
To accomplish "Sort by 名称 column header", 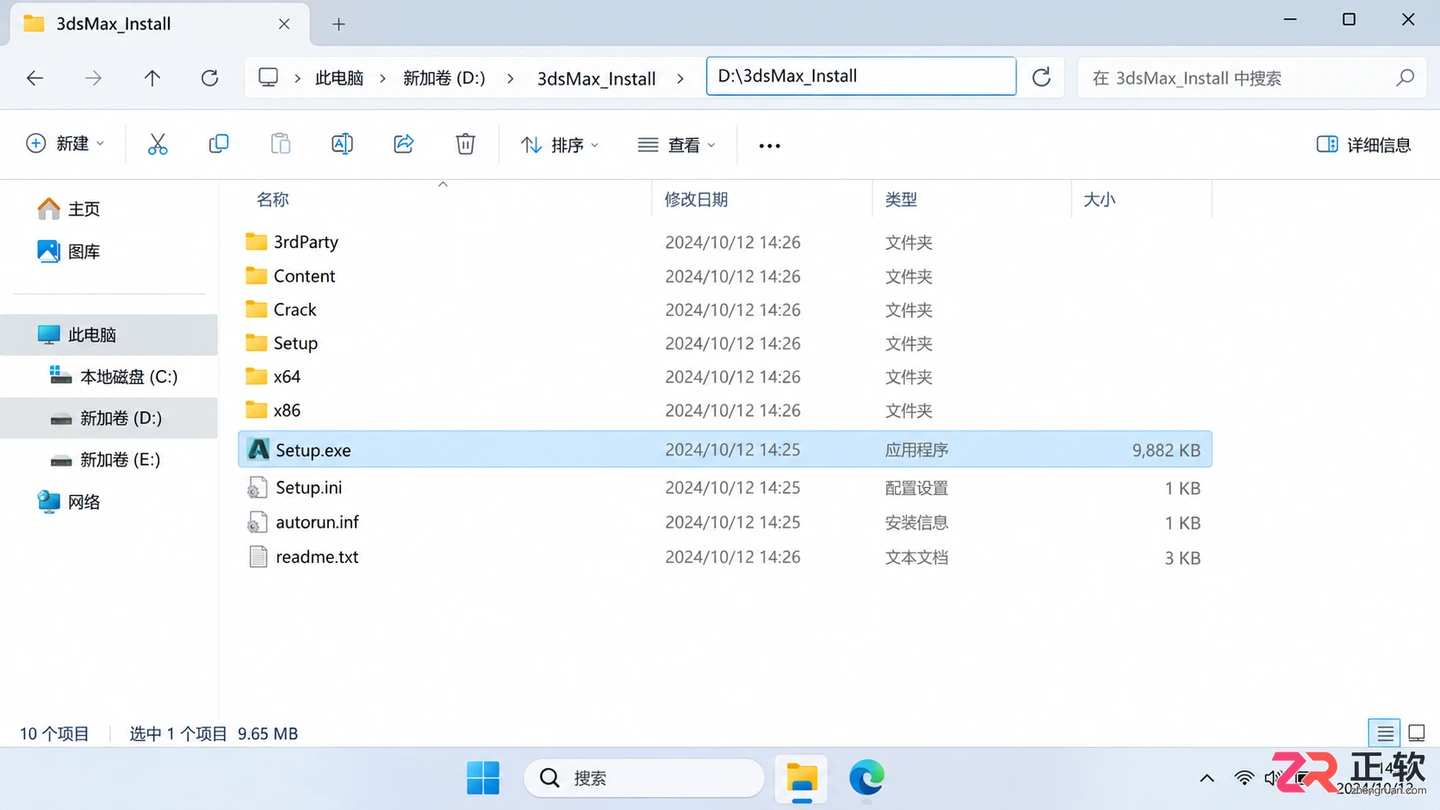I will pyautogui.click(x=273, y=200).
